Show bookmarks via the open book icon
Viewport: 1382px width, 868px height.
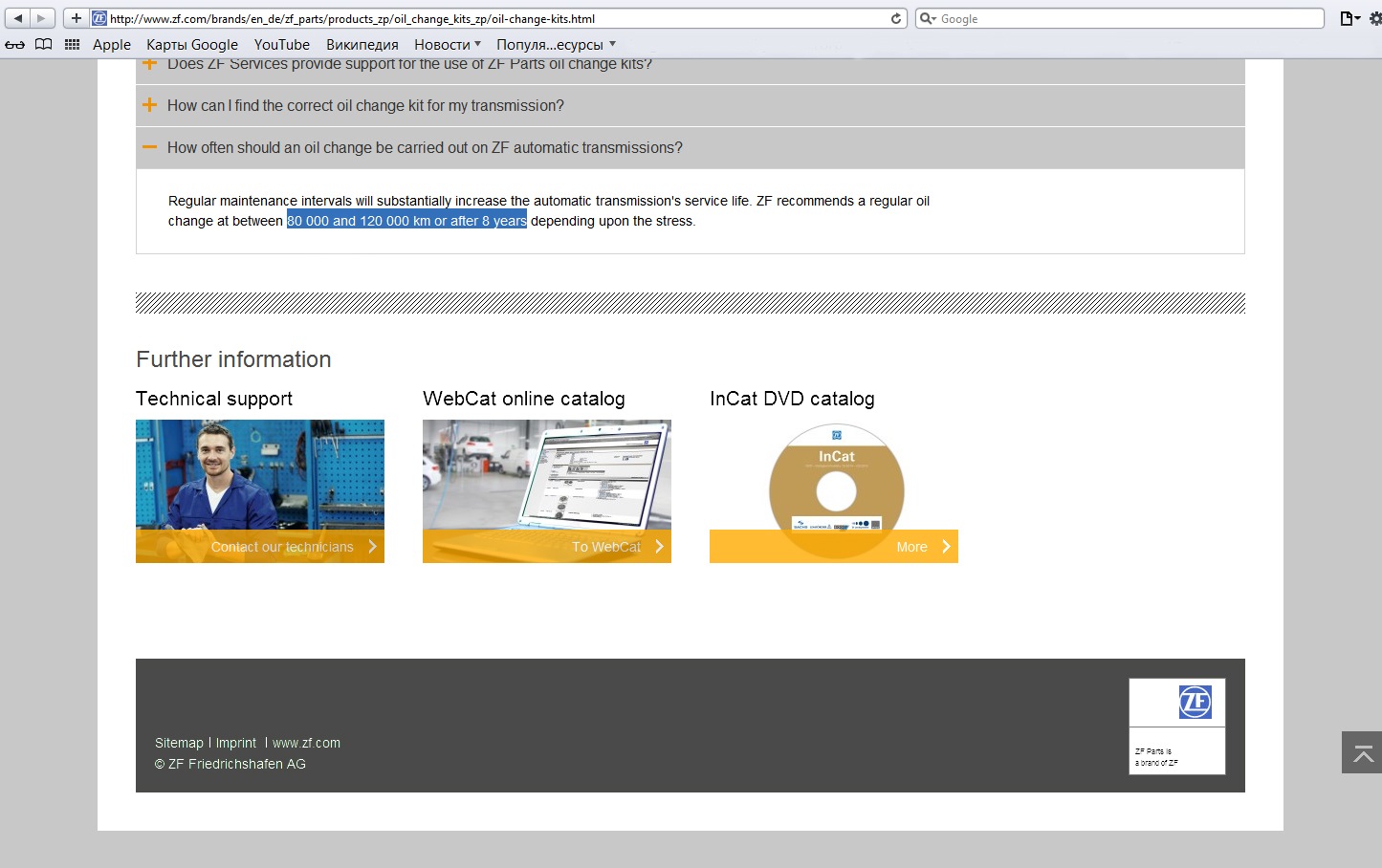(44, 45)
